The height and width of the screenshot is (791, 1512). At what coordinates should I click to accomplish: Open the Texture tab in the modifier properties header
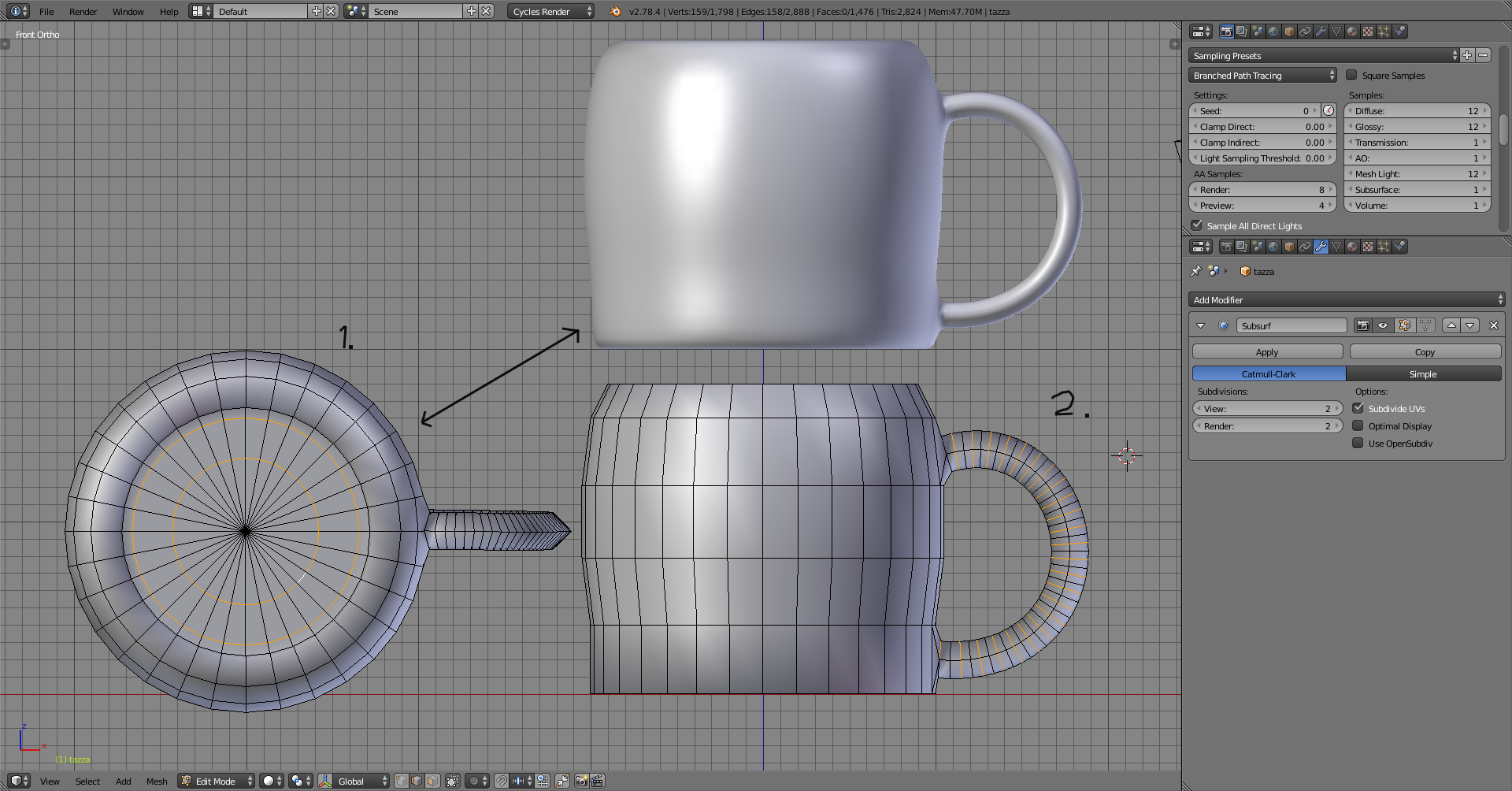pyautogui.click(x=1368, y=247)
